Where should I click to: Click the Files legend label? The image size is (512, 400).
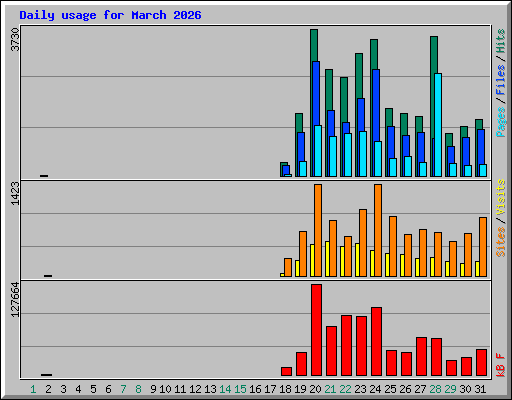point(501,79)
